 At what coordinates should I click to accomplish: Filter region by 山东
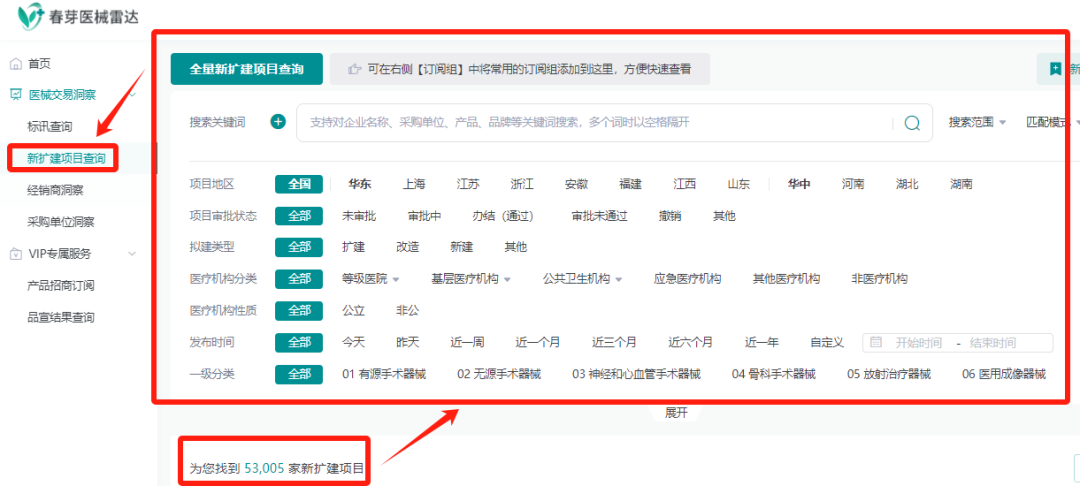pyautogui.click(x=739, y=184)
